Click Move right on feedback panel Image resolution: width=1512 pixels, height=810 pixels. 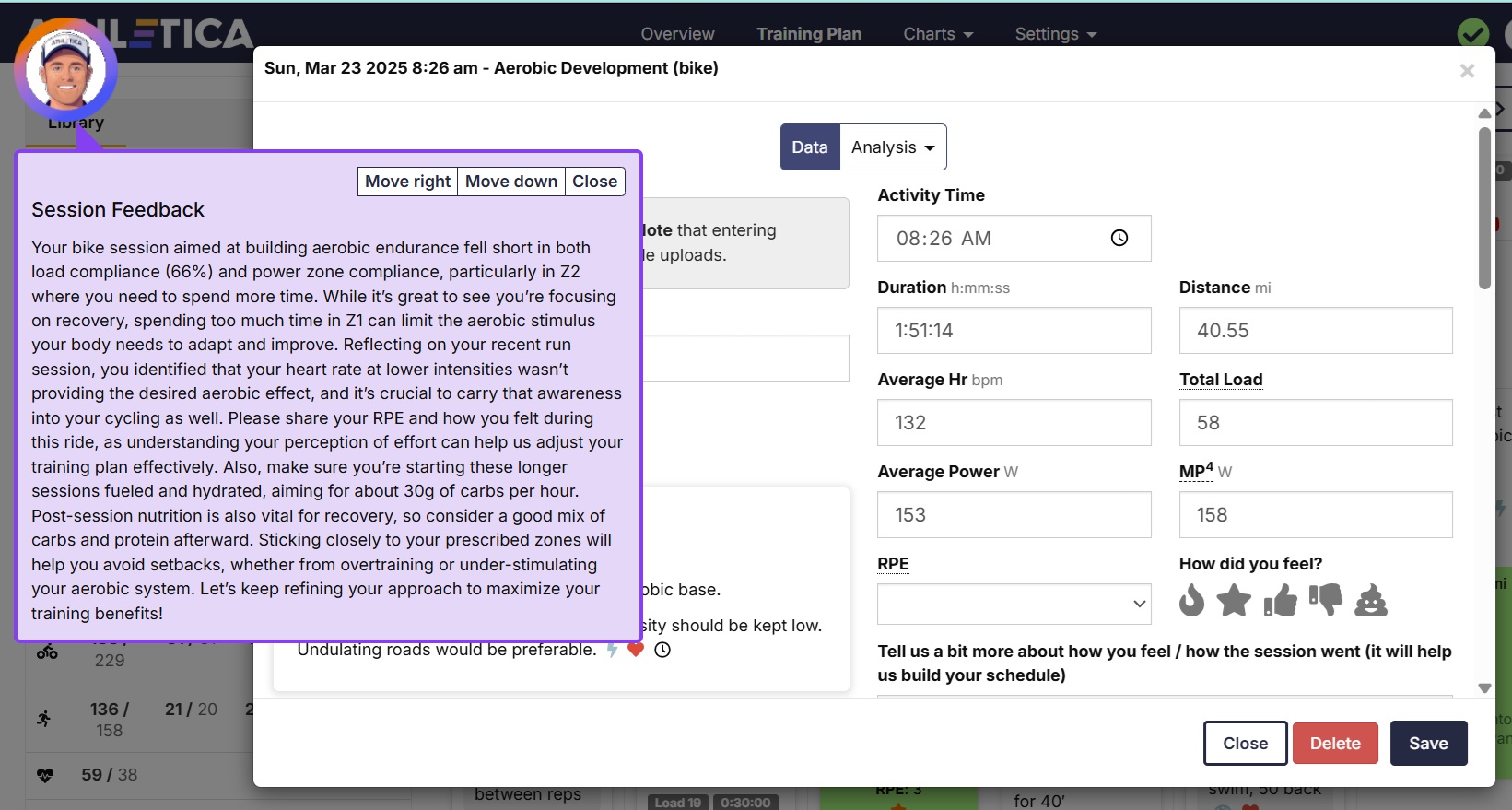407,182
